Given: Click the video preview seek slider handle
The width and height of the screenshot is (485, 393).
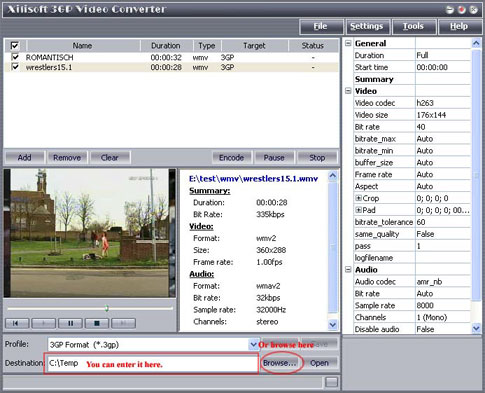Looking at the screenshot, I should click(107, 308).
